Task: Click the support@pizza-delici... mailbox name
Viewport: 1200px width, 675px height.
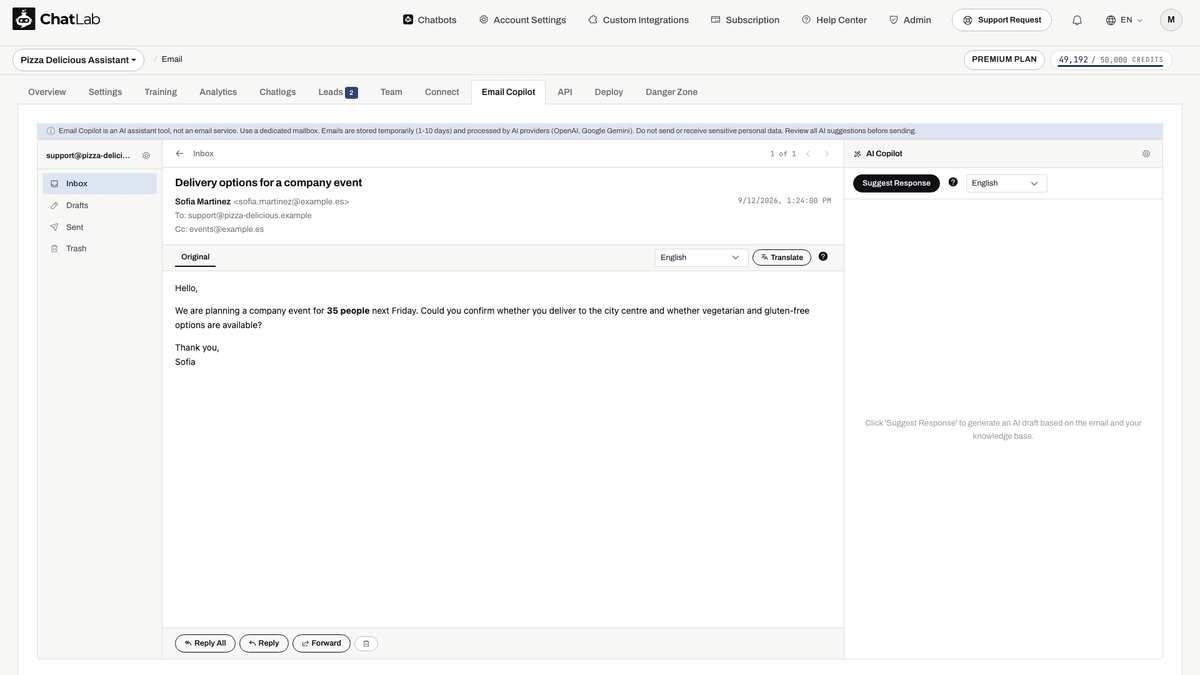Action: coord(88,155)
